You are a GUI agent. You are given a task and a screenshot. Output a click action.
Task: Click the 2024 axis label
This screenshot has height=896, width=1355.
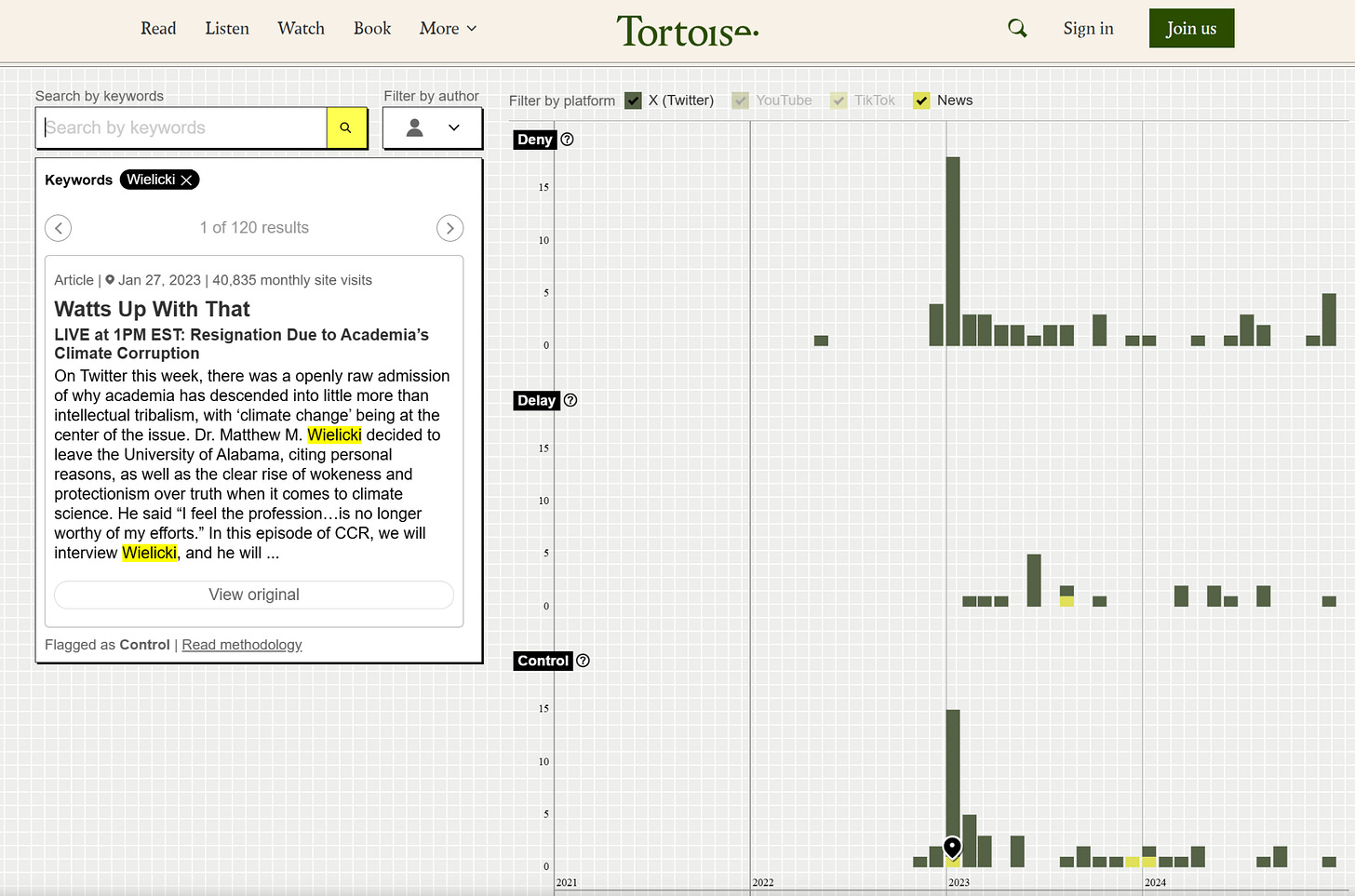coord(1155,883)
